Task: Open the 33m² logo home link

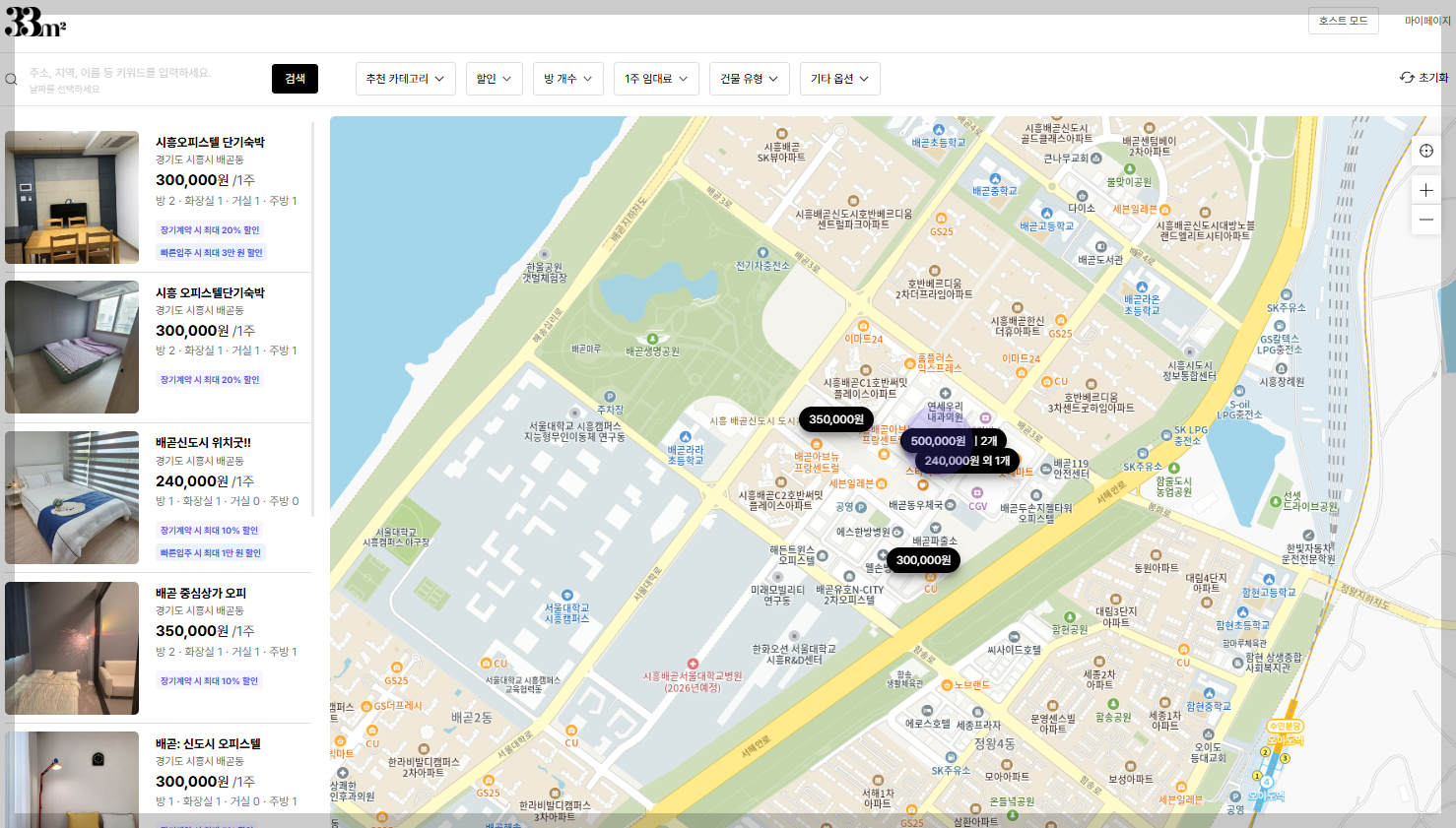Action: [35, 22]
